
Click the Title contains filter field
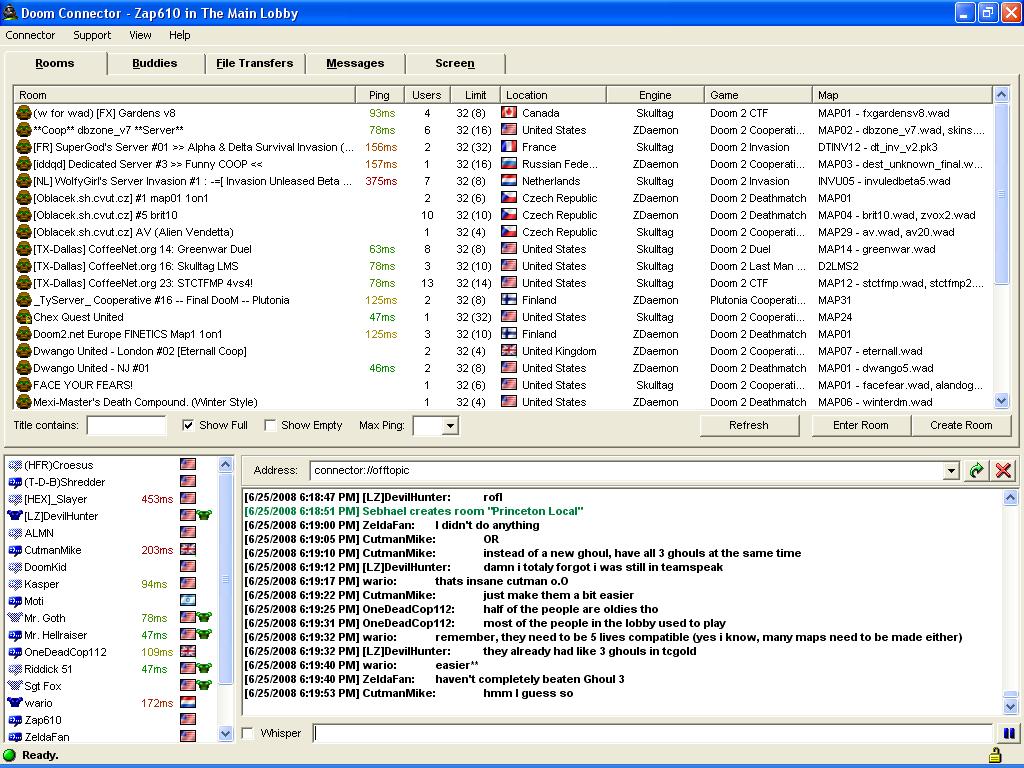coord(126,426)
